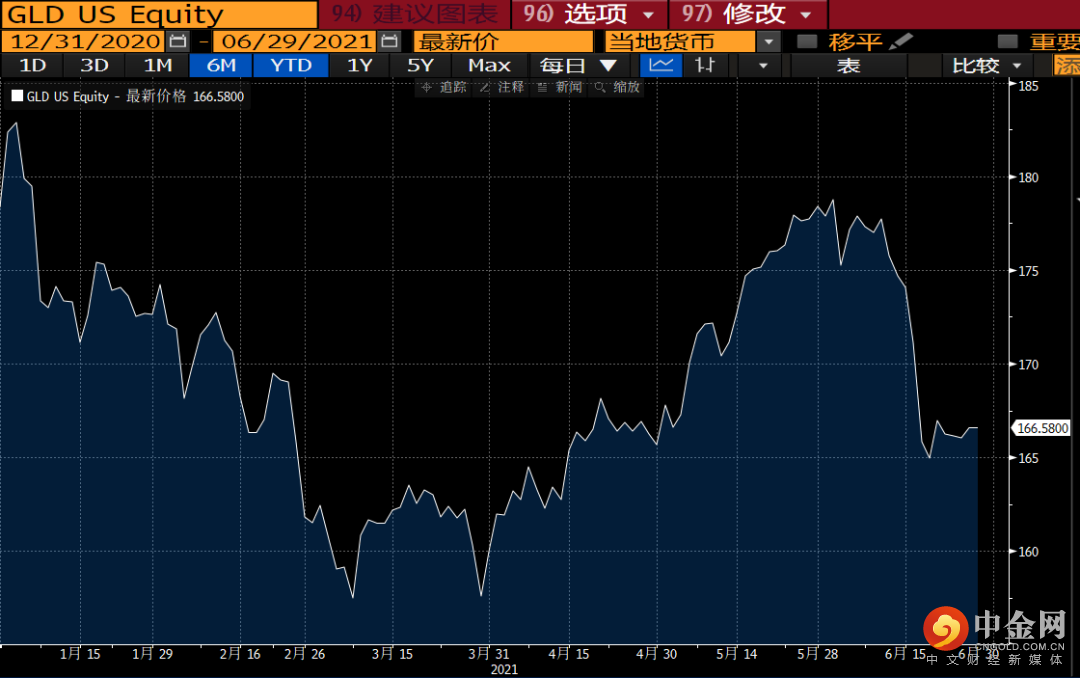Click the 166.5800 last price axis tag

pyautogui.click(x=1041, y=428)
